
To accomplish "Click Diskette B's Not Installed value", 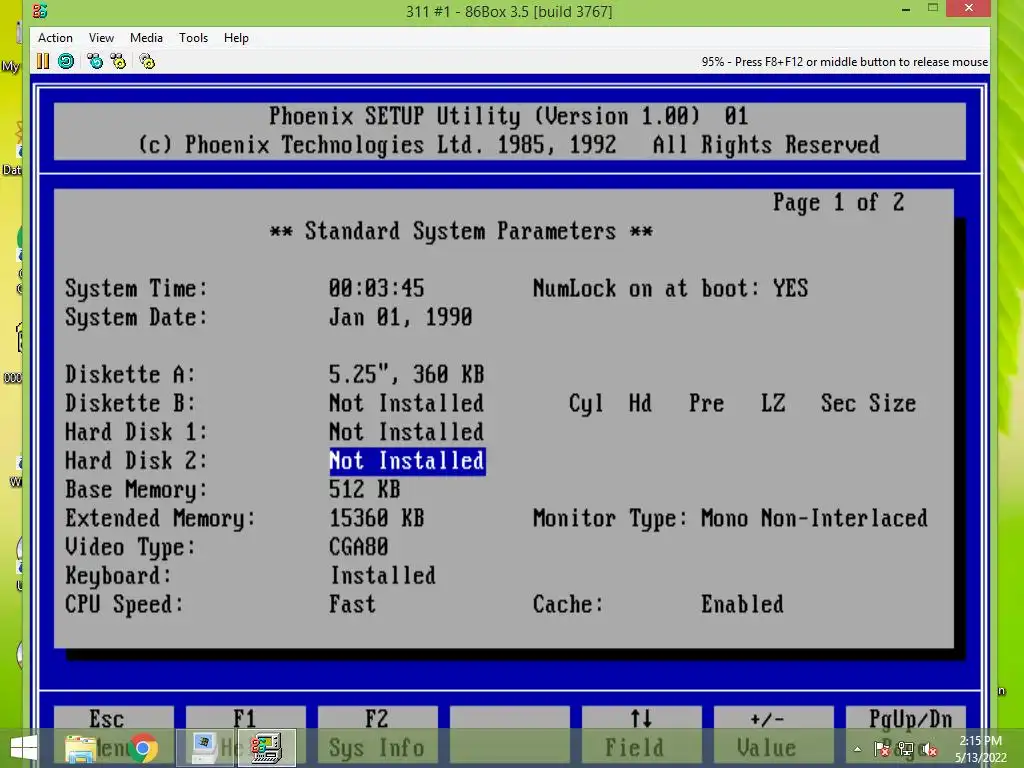I will (406, 403).
